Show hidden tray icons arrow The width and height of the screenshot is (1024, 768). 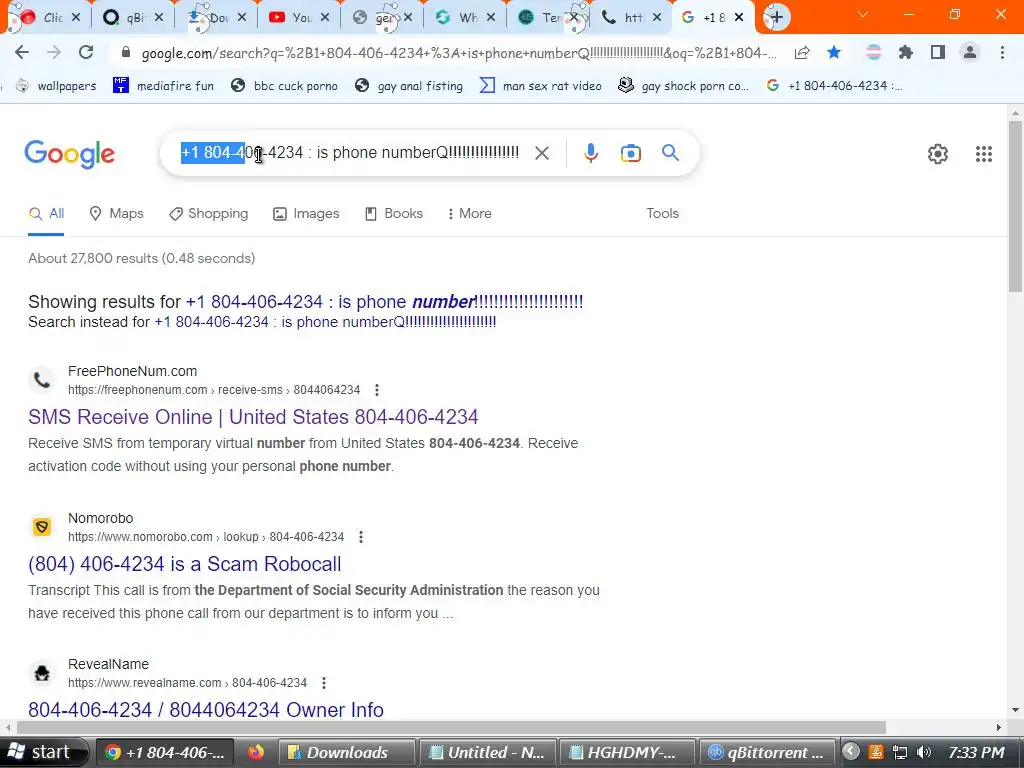(850, 752)
